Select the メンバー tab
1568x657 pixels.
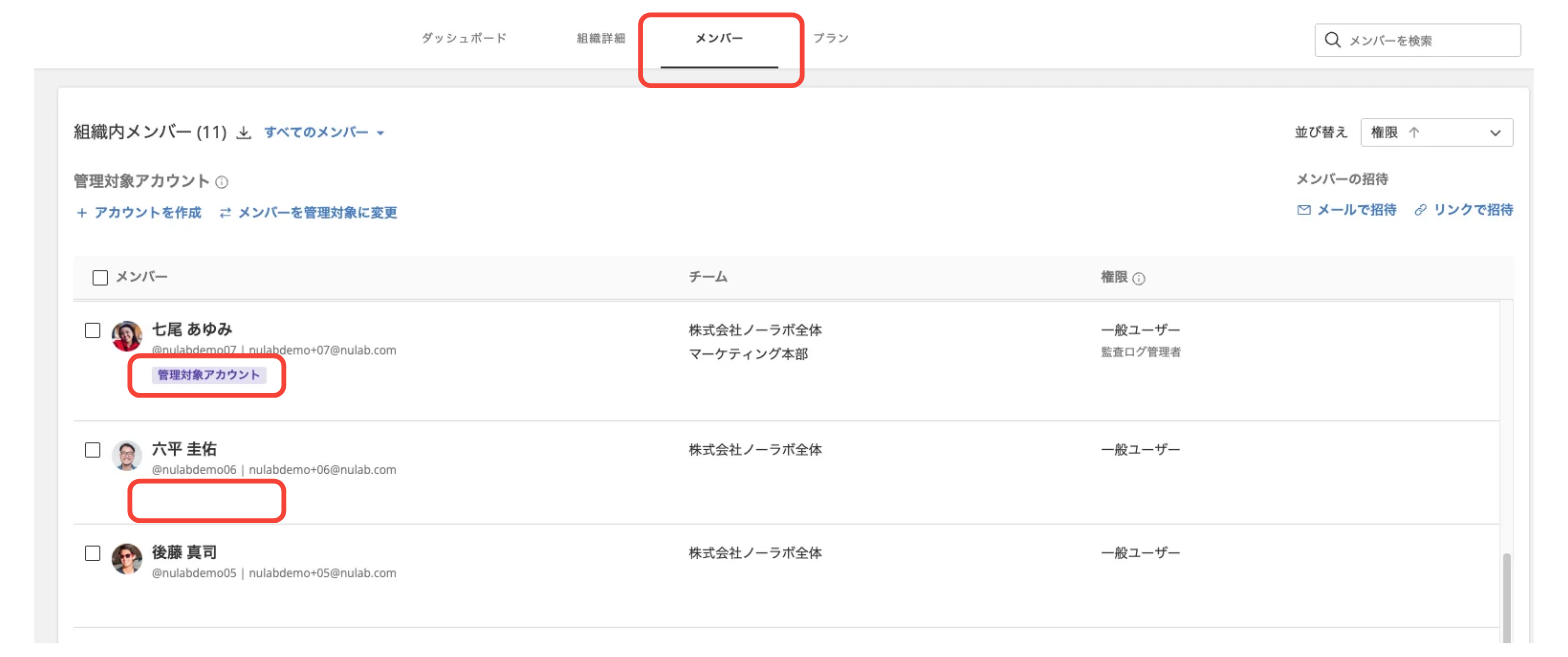[719, 38]
